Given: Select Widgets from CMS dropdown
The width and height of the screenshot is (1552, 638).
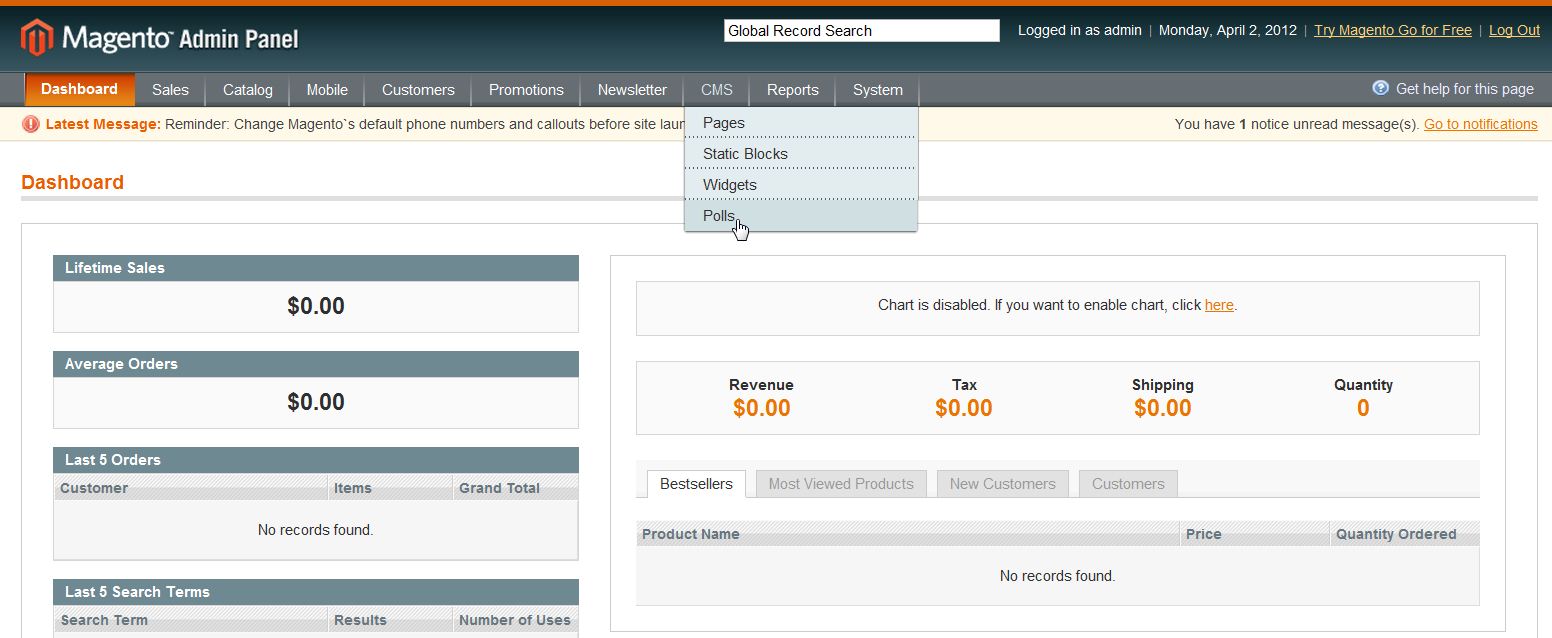Looking at the screenshot, I should (801, 185).
